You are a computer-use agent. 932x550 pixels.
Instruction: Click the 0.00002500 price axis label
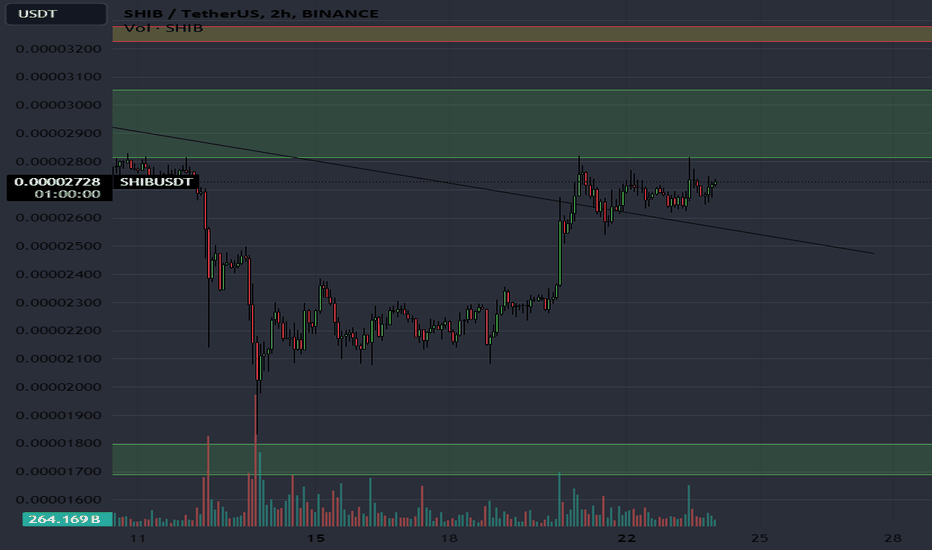coord(58,246)
